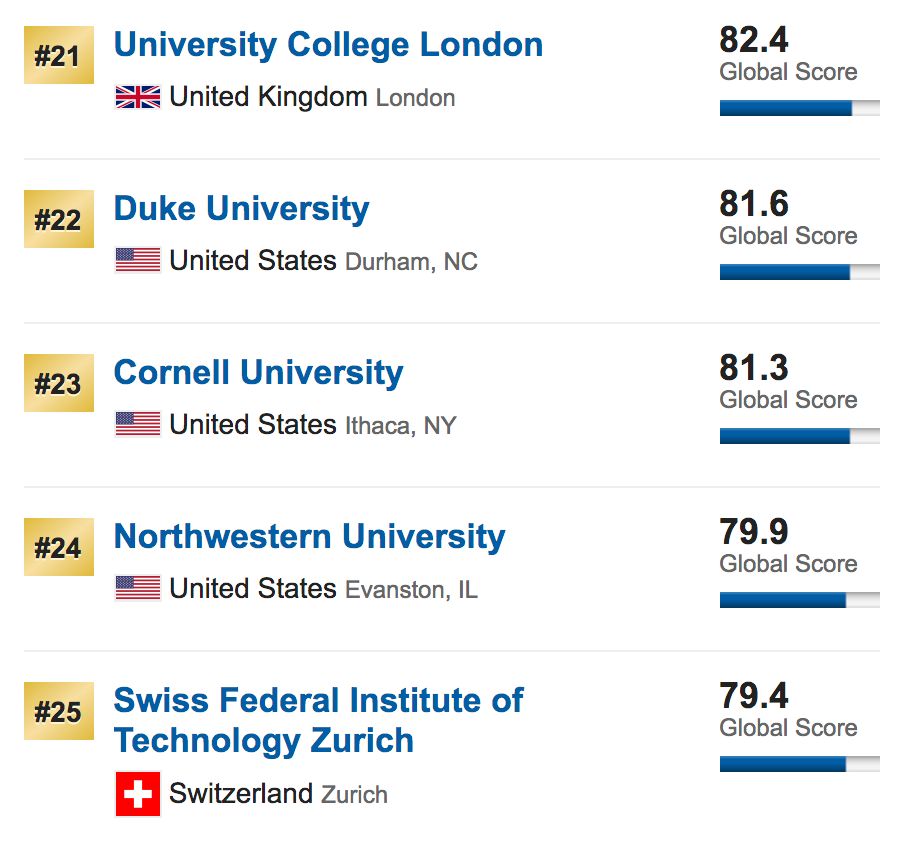The image size is (918, 852).
Task: Click the #23 rank badge
Action: pos(58,383)
